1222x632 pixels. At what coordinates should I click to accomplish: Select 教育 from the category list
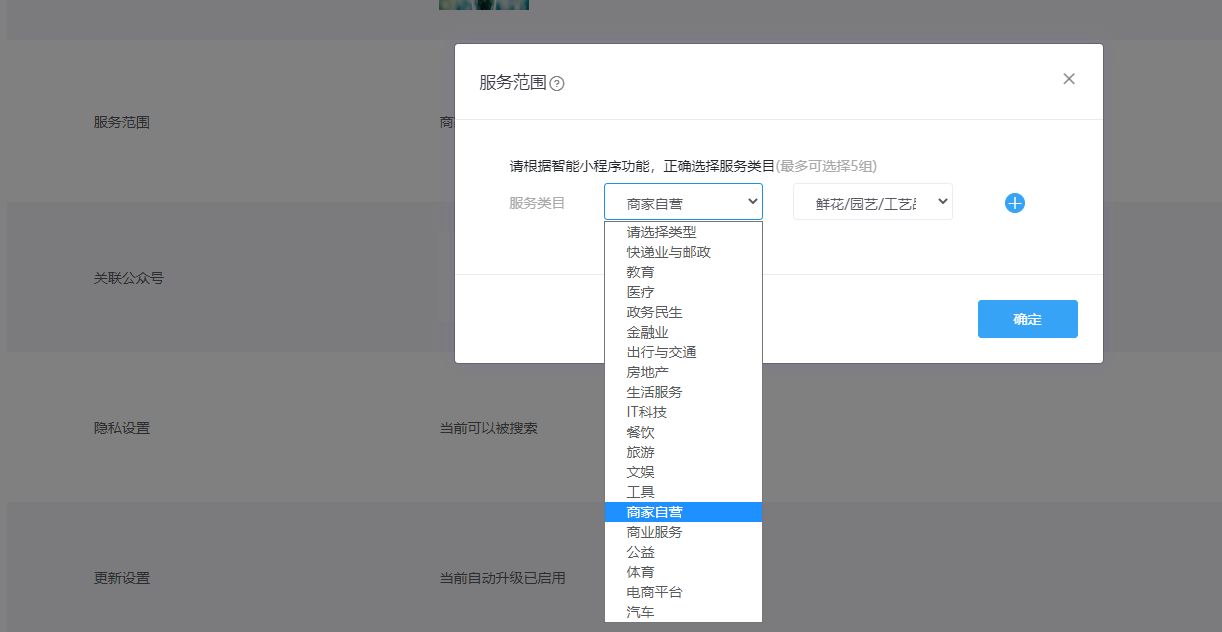point(640,271)
